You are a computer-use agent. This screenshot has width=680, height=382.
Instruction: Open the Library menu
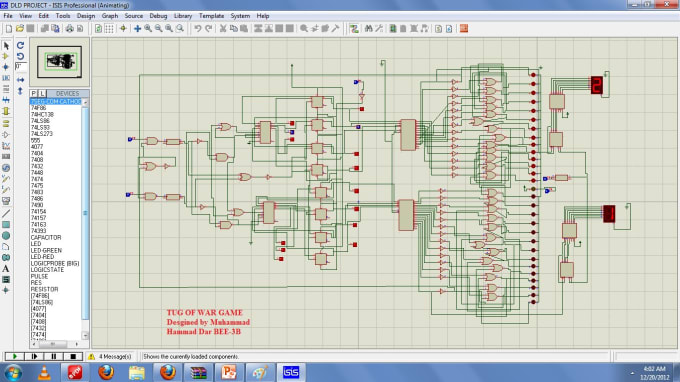[x=183, y=16]
